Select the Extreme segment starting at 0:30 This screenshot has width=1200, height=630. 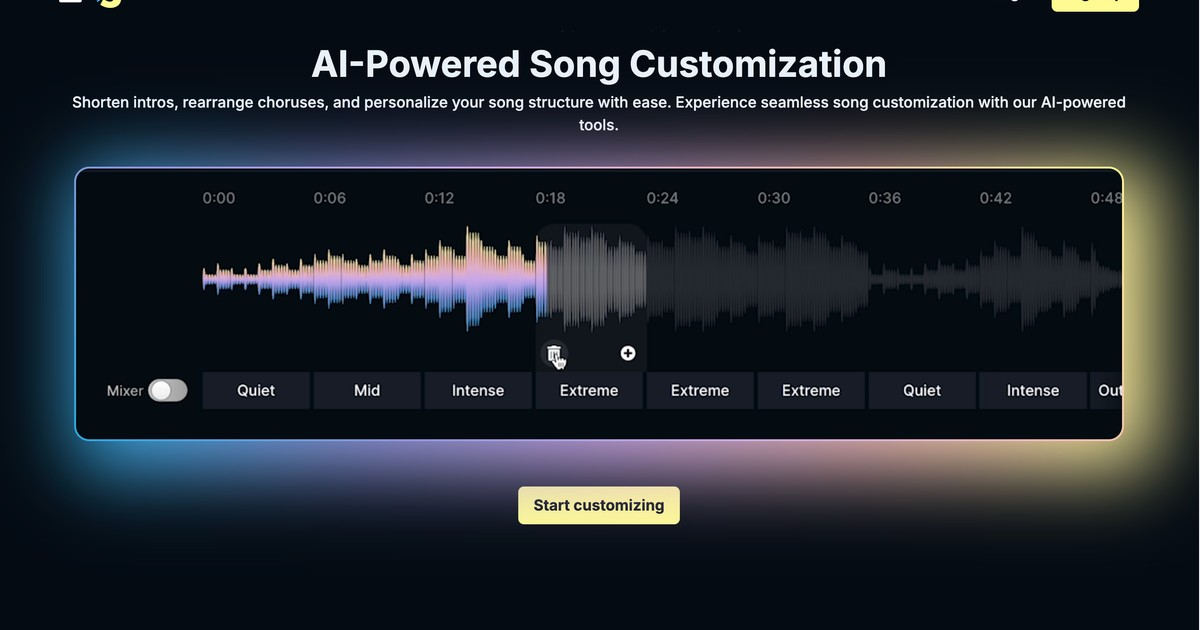click(811, 391)
